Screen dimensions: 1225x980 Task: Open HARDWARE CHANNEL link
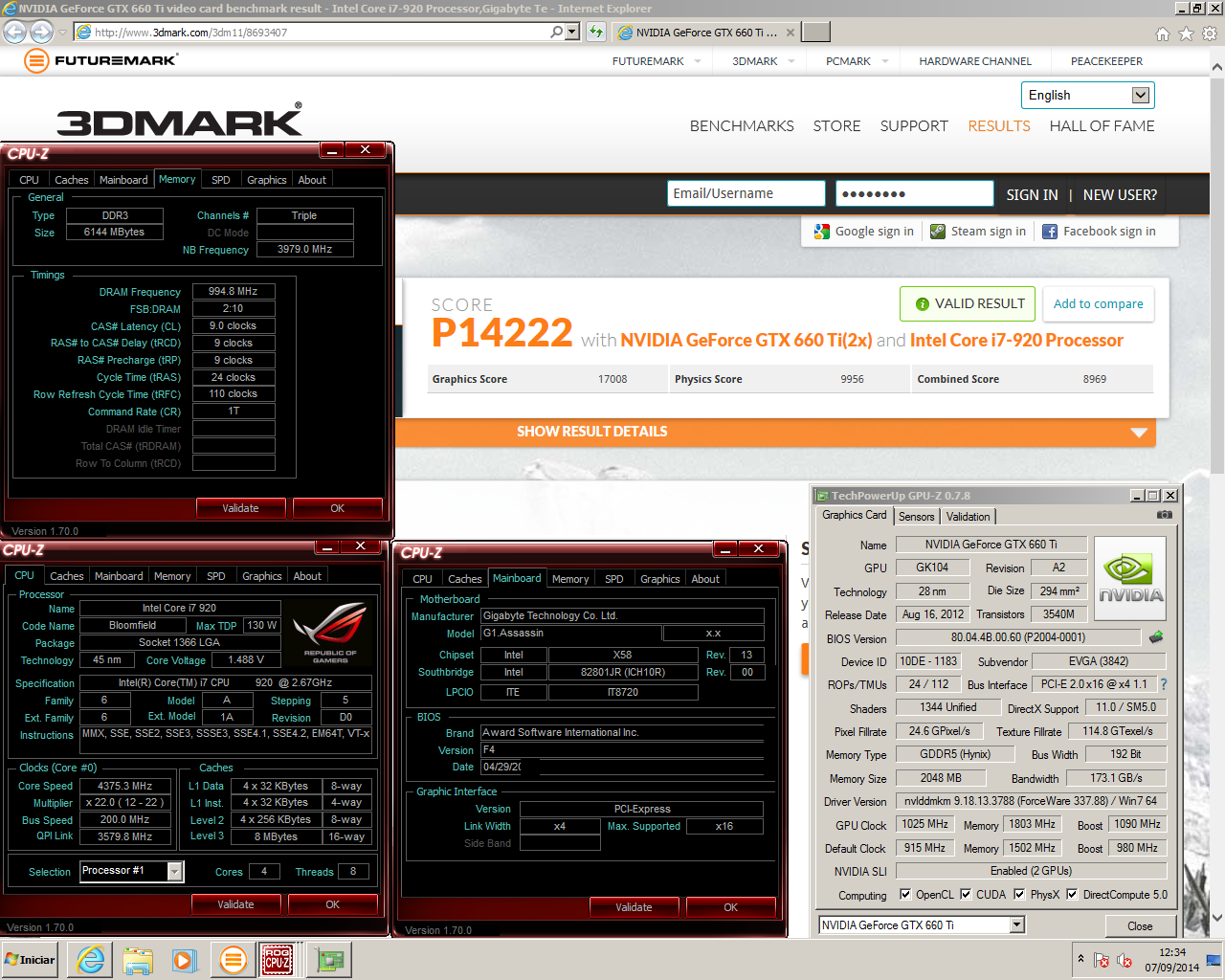(x=975, y=61)
